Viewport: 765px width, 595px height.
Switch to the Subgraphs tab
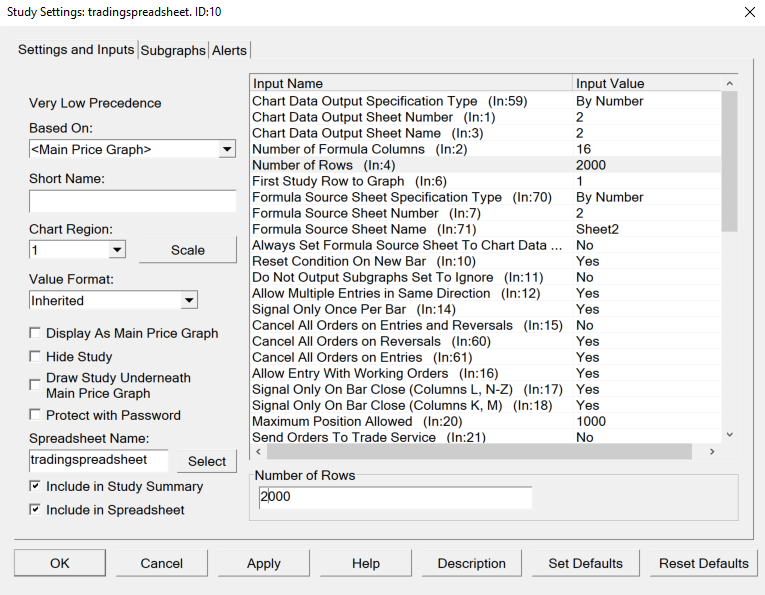click(173, 50)
